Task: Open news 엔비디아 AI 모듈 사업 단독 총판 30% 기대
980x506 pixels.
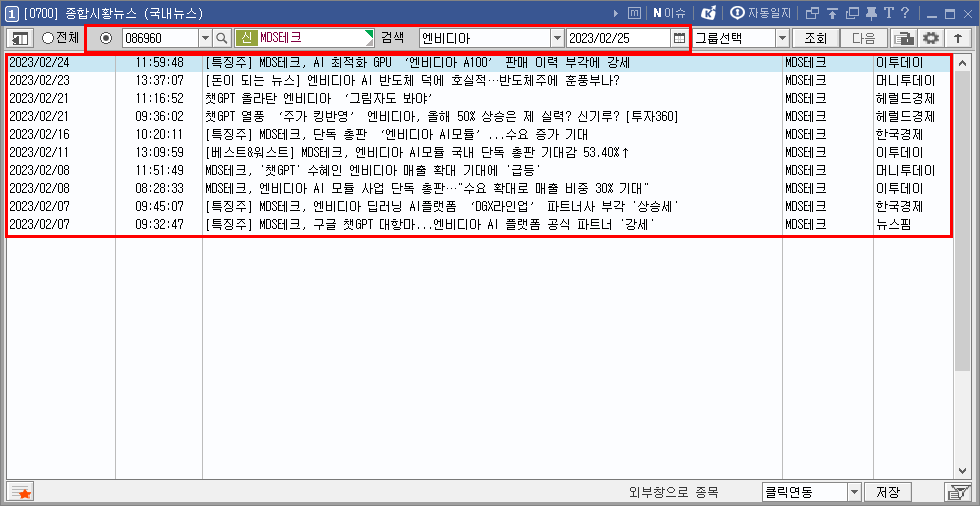Action: click(428, 188)
